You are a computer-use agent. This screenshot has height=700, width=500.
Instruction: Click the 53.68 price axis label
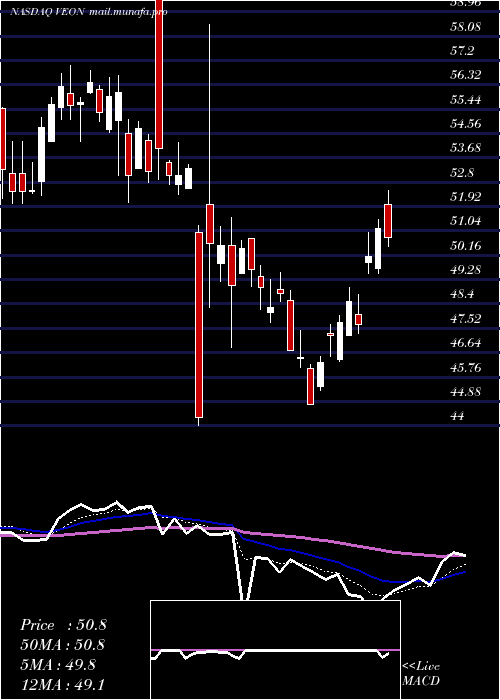pos(466,148)
